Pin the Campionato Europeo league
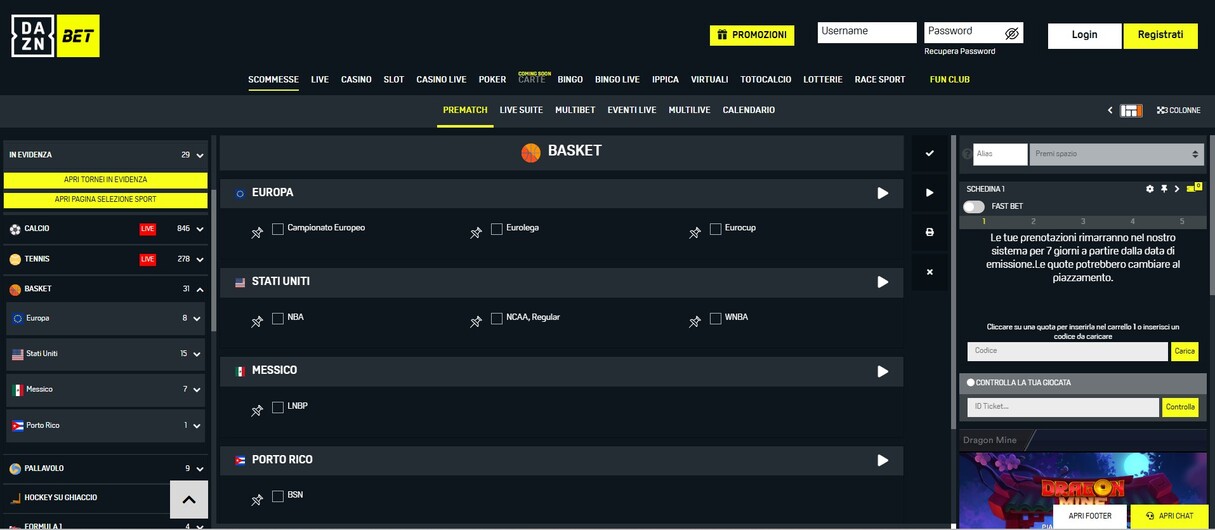Screen dimensions: 1215x530 pos(257,232)
